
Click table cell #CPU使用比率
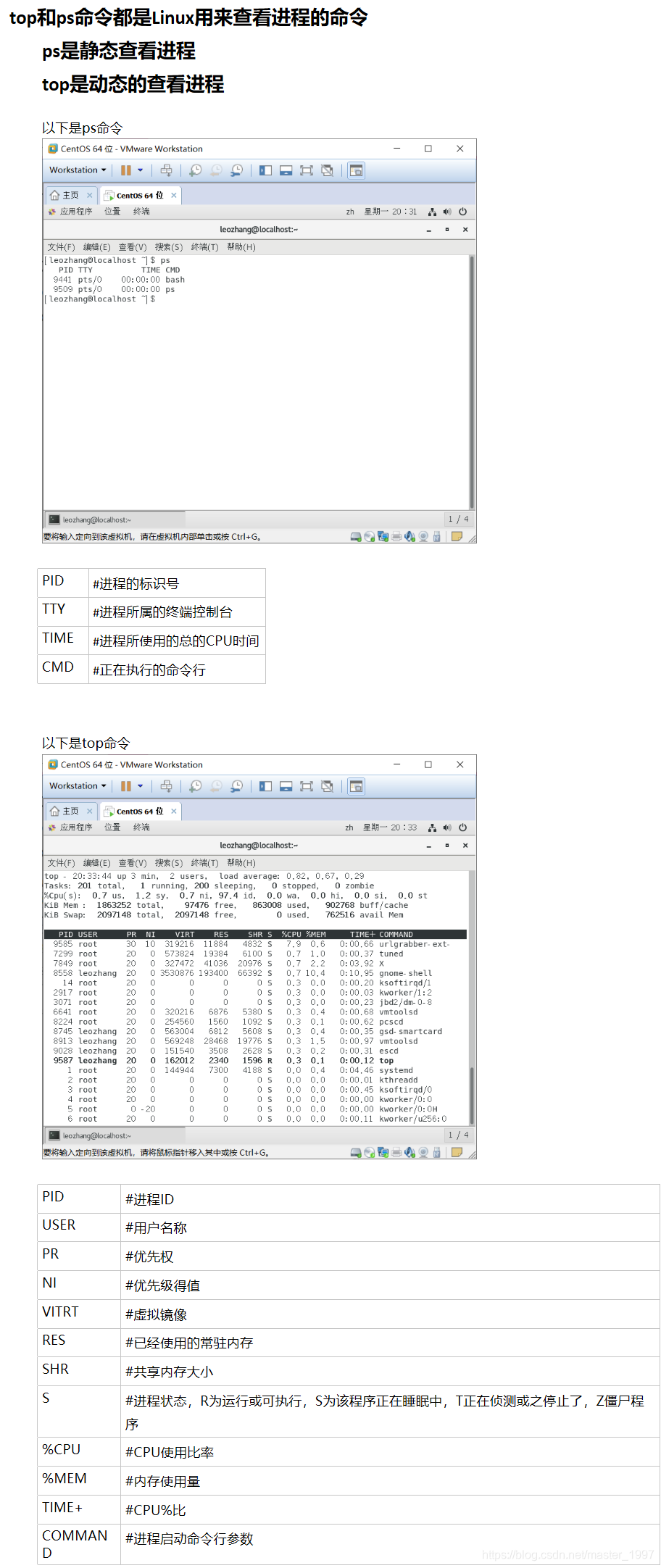pos(390,1452)
